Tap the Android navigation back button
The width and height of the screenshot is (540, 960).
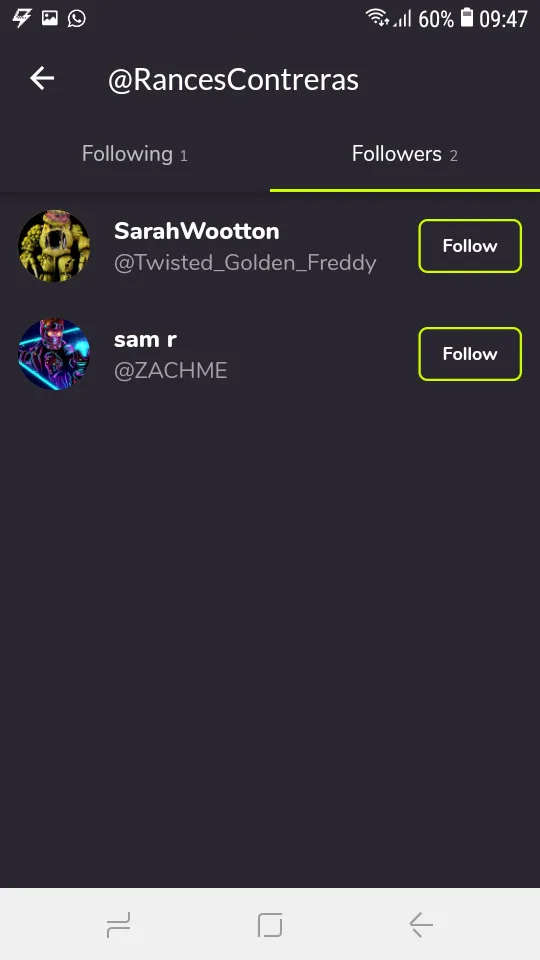(421, 924)
